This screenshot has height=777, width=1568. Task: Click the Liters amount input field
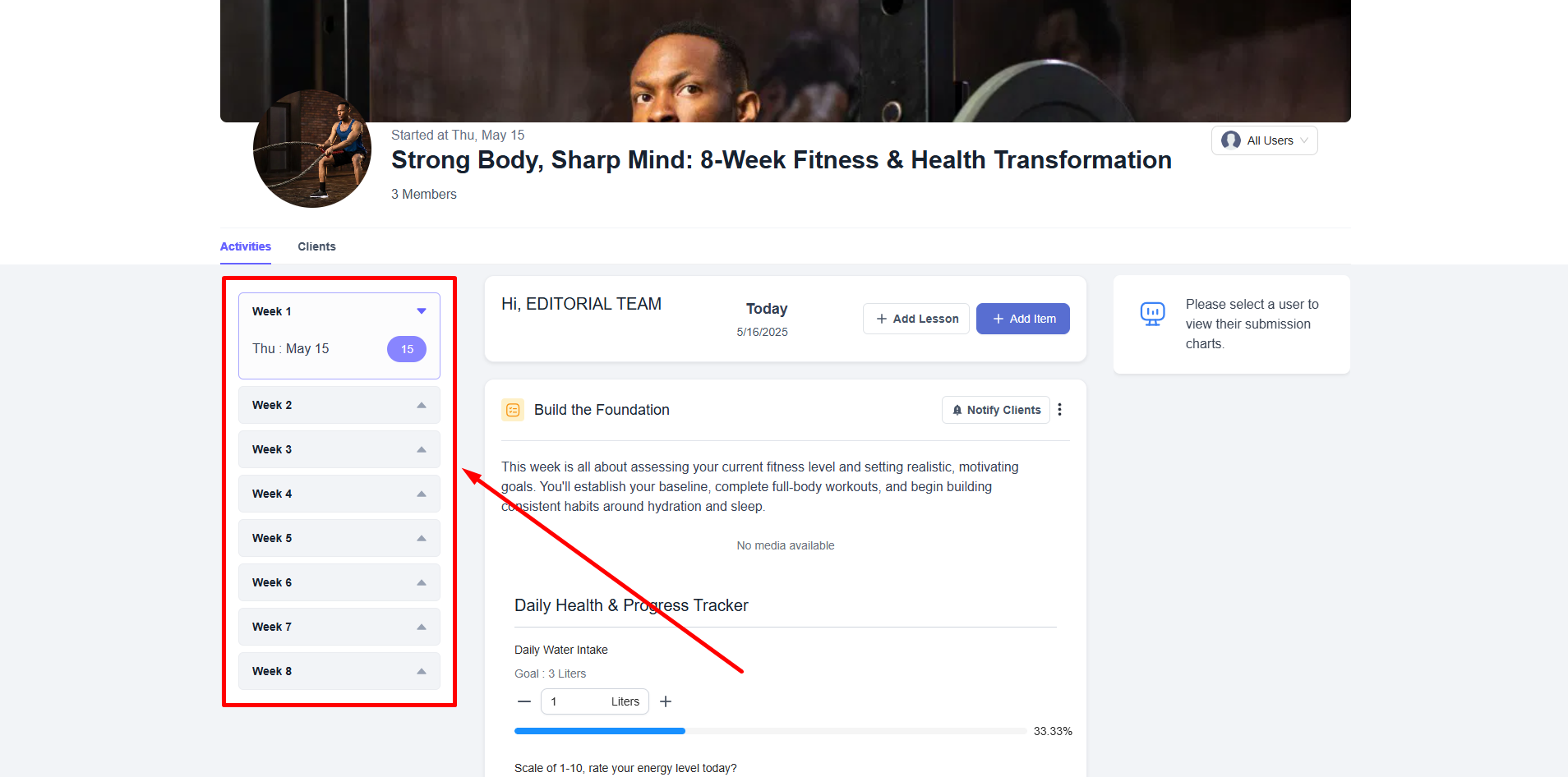click(595, 701)
